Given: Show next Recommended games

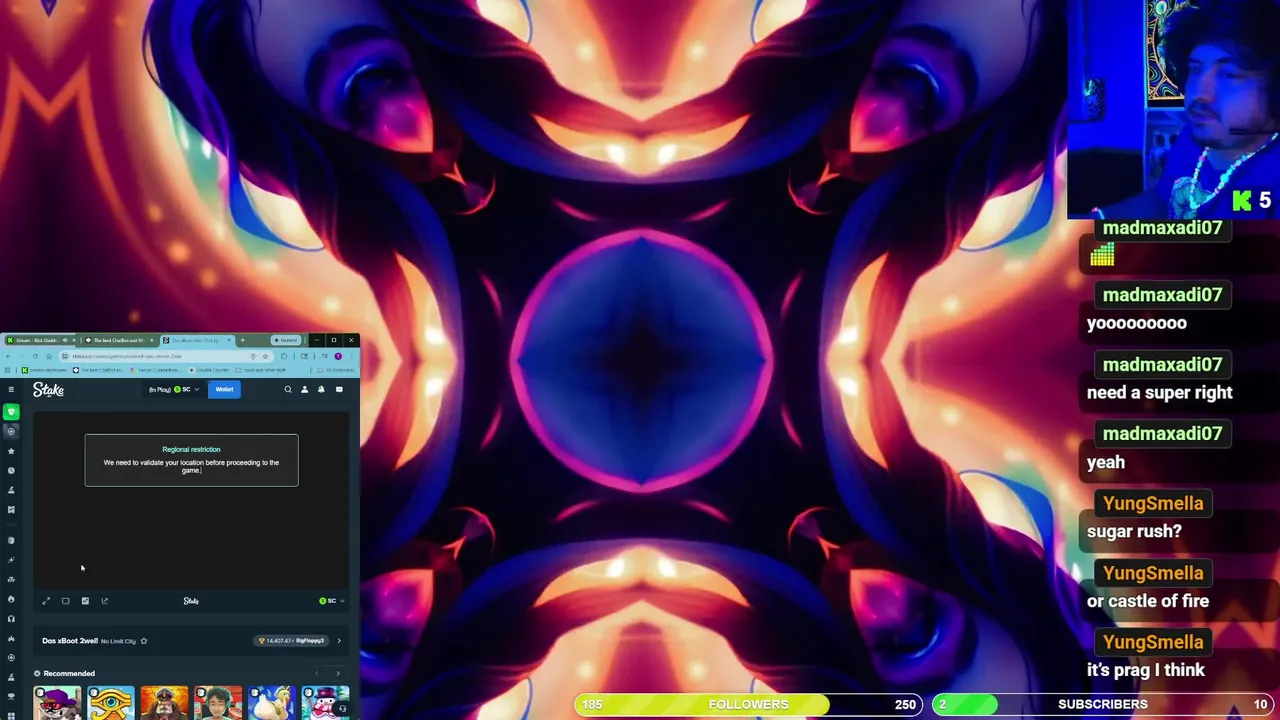Looking at the screenshot, I should pyautogui.click(x=338, y=673).
